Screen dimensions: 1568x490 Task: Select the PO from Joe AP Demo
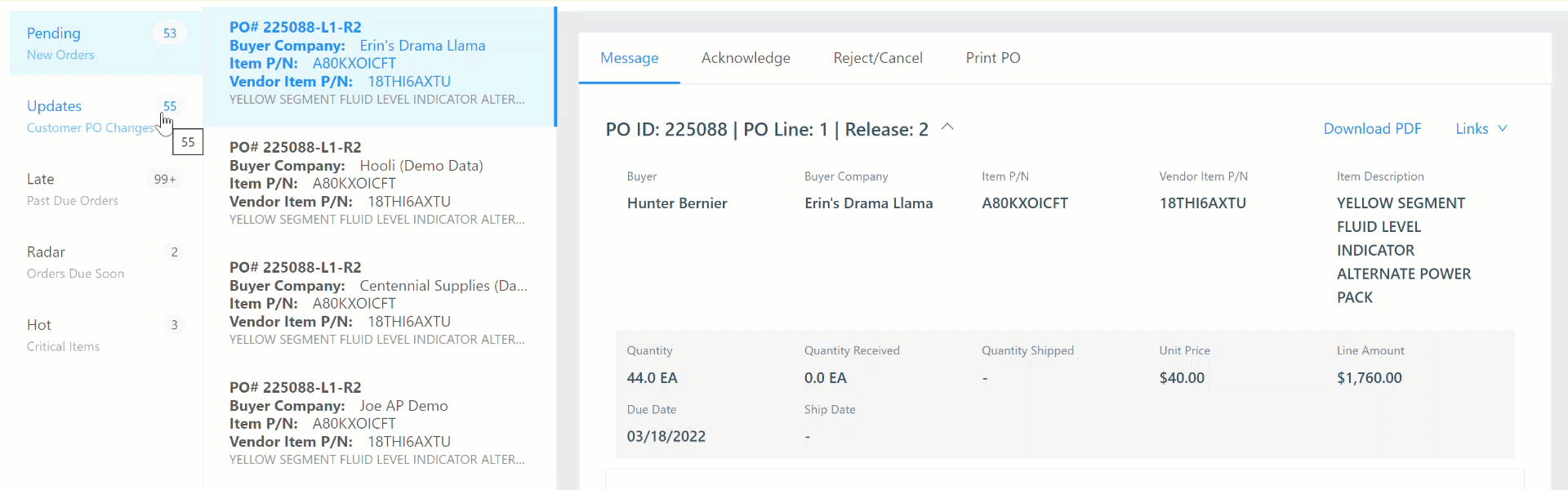[380, 426]
